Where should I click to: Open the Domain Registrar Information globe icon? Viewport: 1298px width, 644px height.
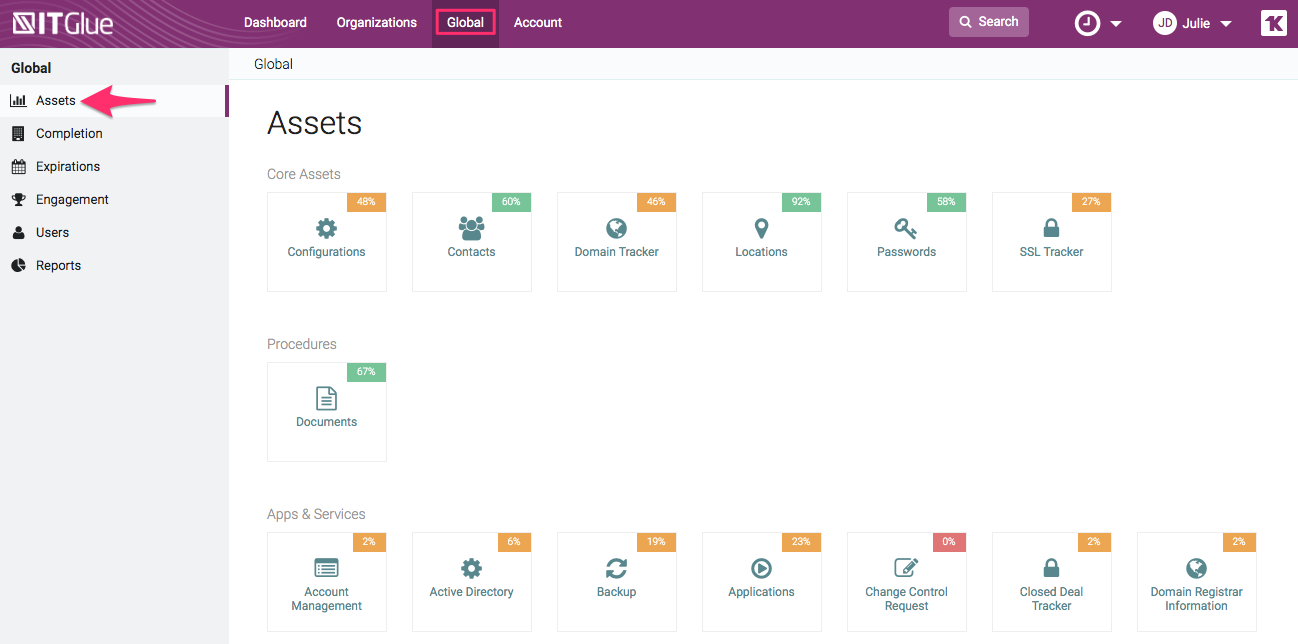(x=1196, y=568)
